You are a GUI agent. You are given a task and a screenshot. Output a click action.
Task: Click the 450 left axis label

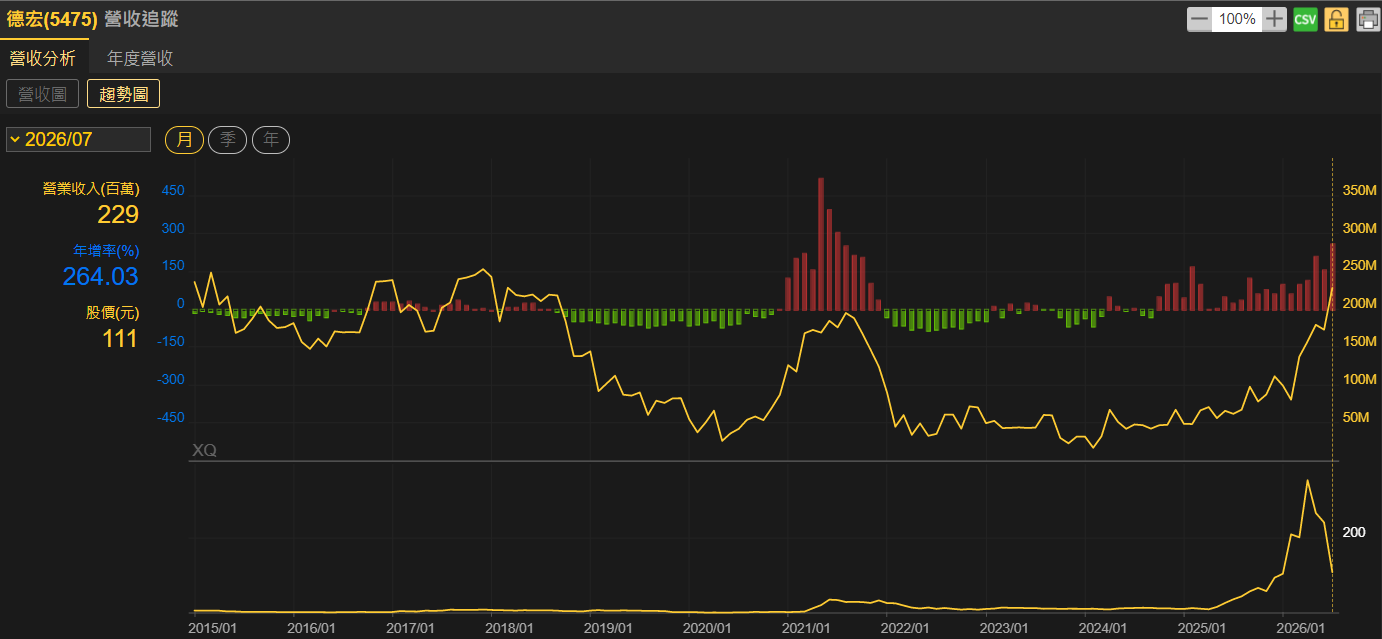pyautogui.click(x=173, y=190)
